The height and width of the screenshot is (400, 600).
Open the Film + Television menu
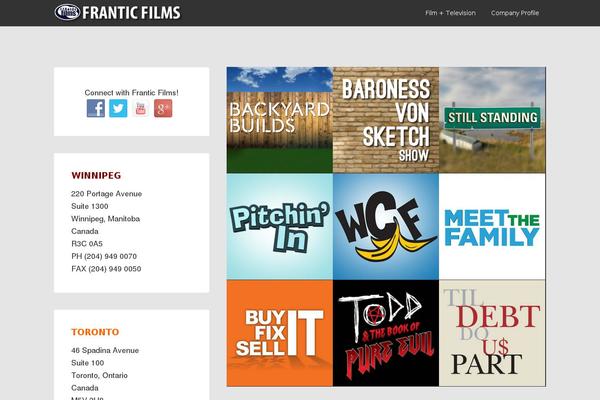click(450, 13)
